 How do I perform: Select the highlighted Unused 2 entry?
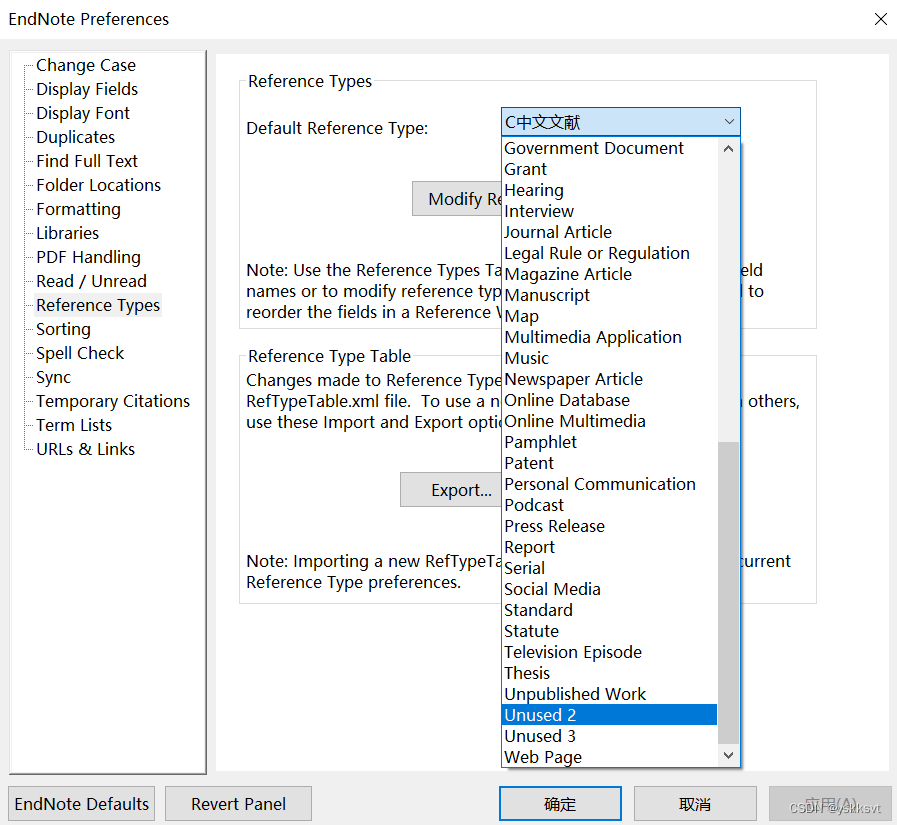point(609,715)
